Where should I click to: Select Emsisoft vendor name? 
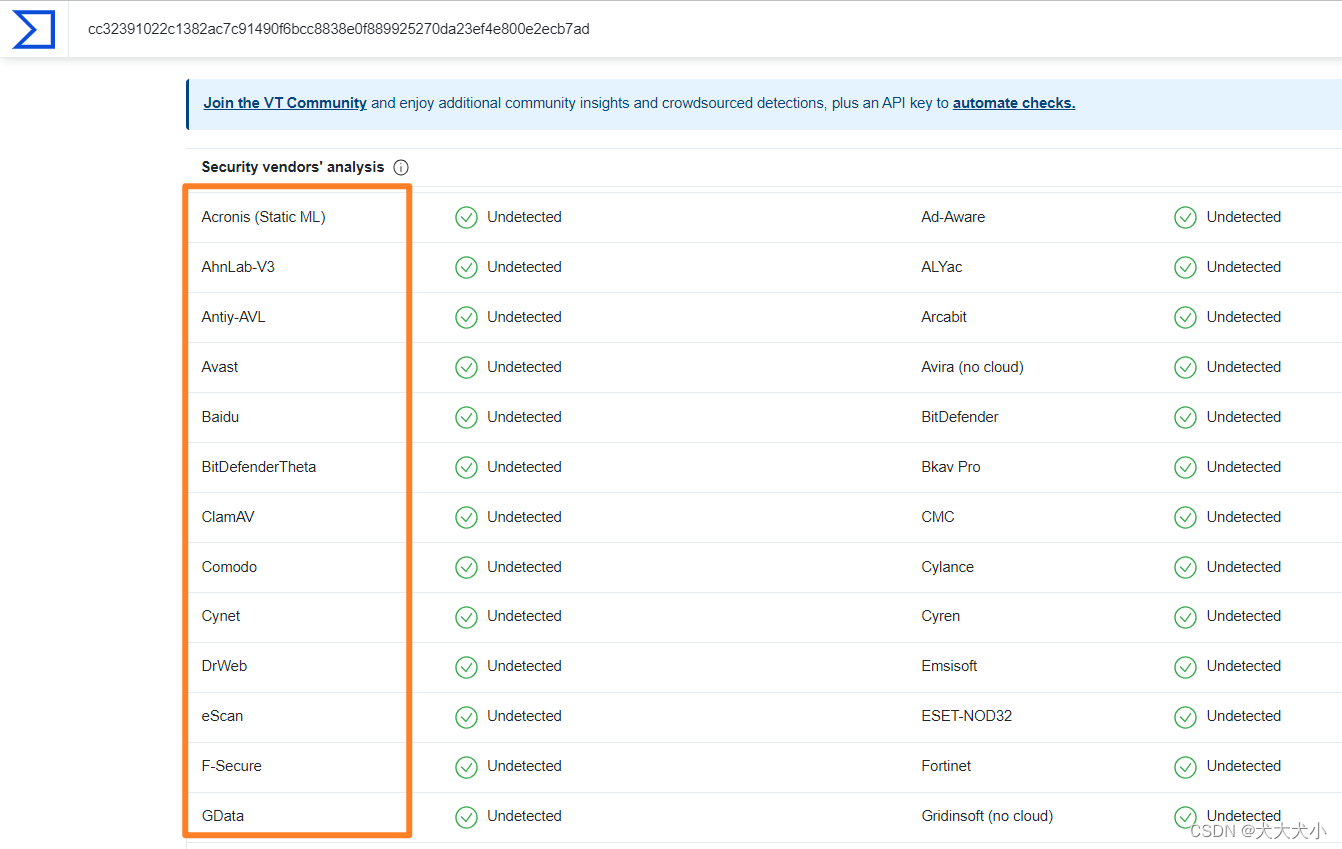coord(949,666)
